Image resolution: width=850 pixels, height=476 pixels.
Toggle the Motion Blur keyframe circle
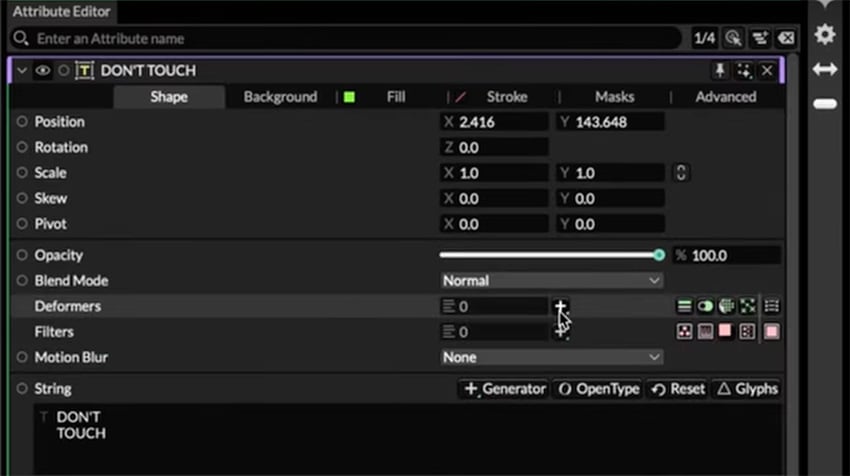pyautogui.click(x=22, y=357)
